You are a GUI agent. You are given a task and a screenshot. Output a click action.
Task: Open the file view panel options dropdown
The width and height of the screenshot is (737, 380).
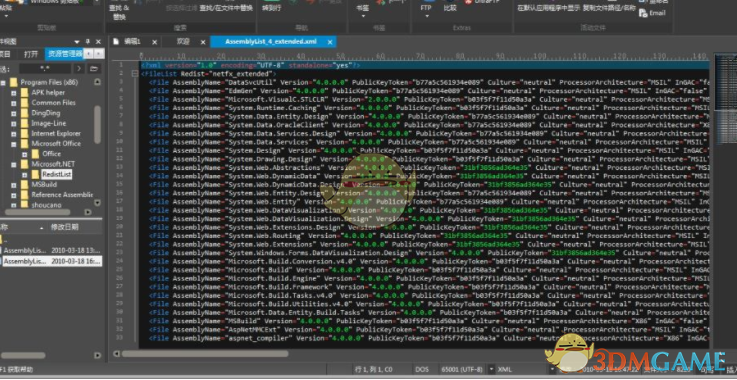[77, 42]
